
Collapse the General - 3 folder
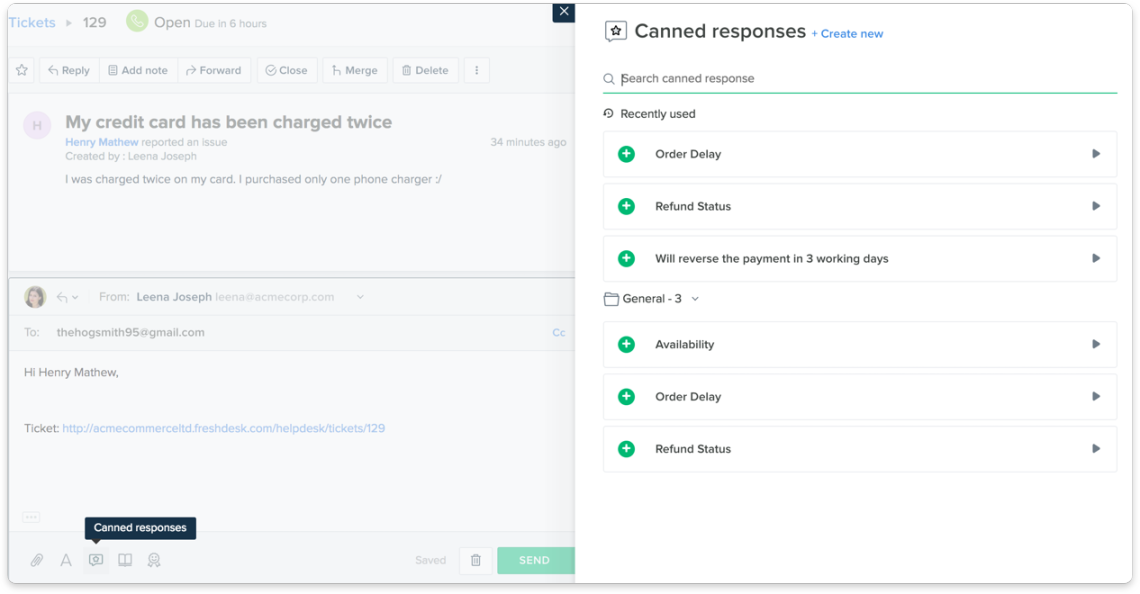[695, 299]
